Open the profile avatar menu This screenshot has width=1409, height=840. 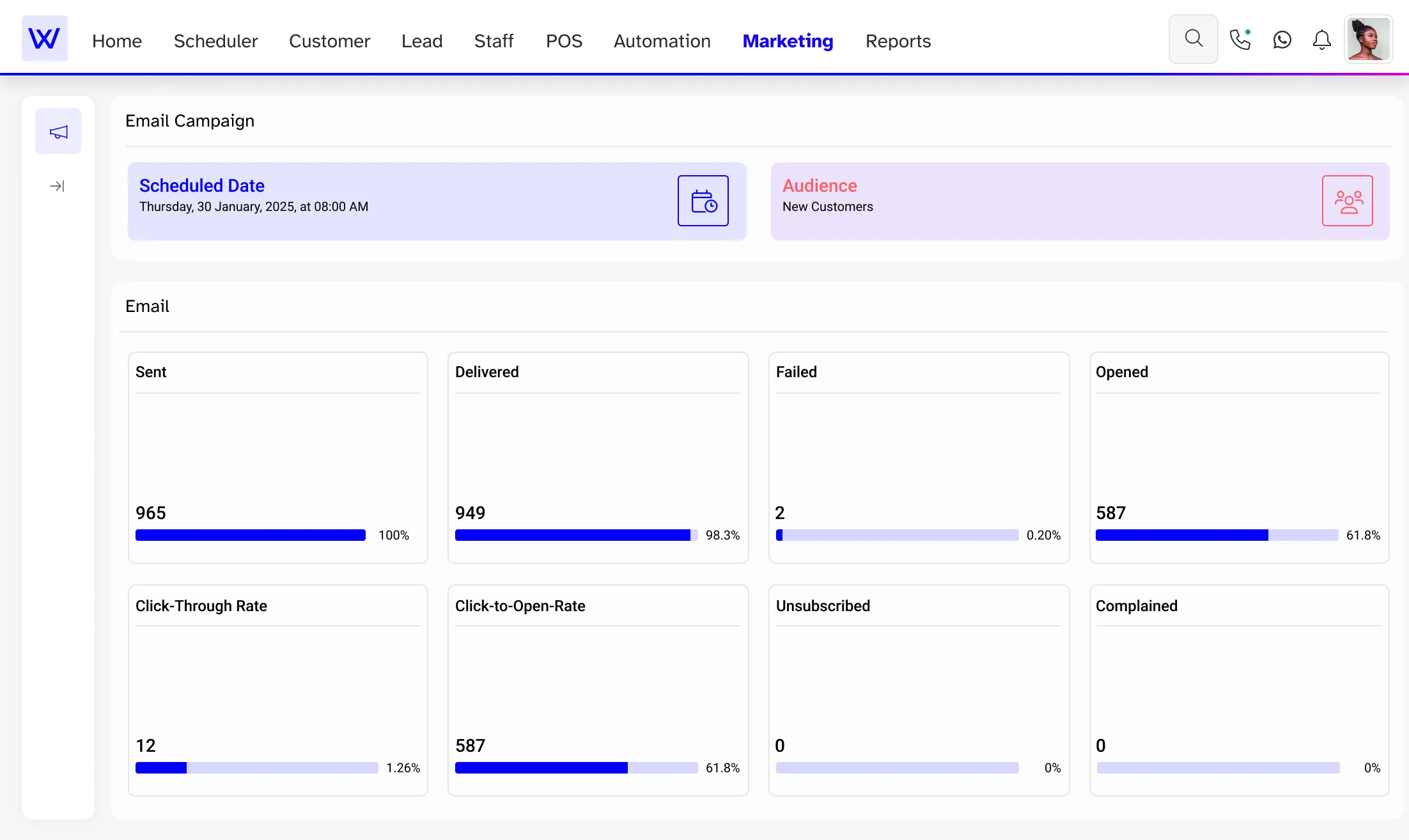click(x=1368, y=38)
